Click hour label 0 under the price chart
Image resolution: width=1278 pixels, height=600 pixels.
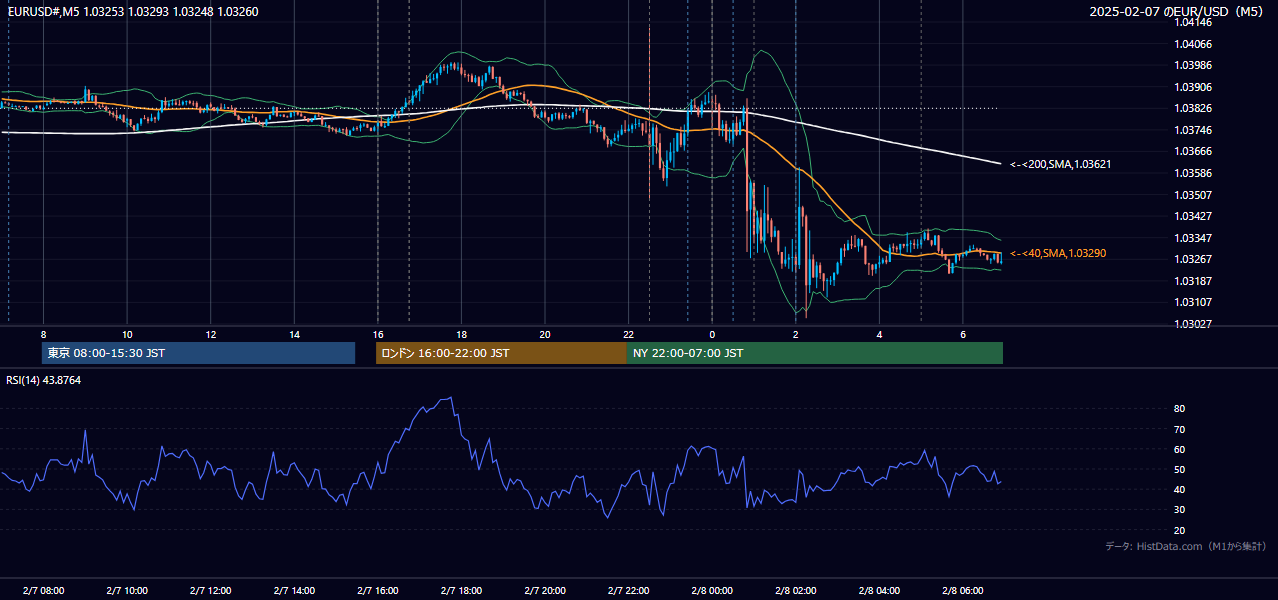tap(712, 334)
